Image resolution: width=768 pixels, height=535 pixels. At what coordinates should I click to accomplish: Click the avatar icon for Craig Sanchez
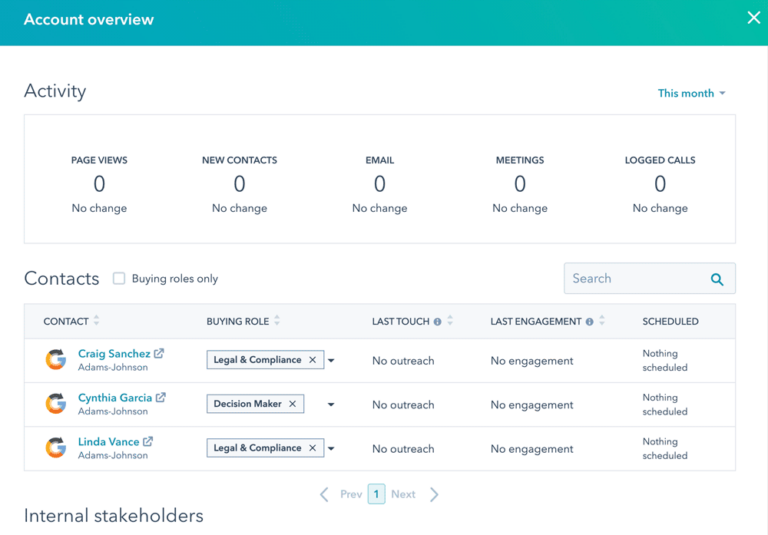pos(56,360)
